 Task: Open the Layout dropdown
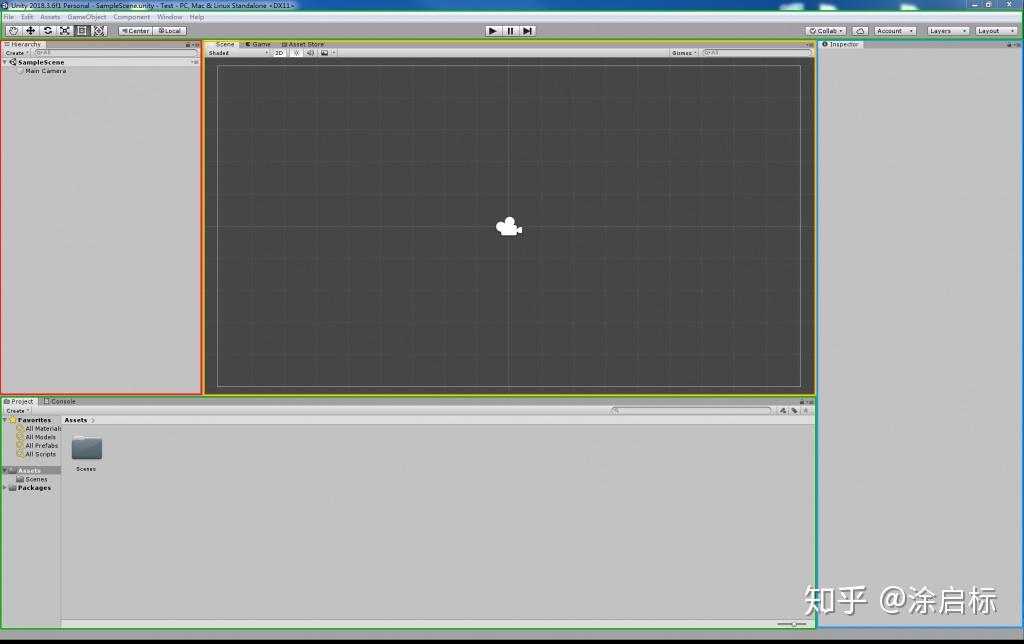coord(995,31)
